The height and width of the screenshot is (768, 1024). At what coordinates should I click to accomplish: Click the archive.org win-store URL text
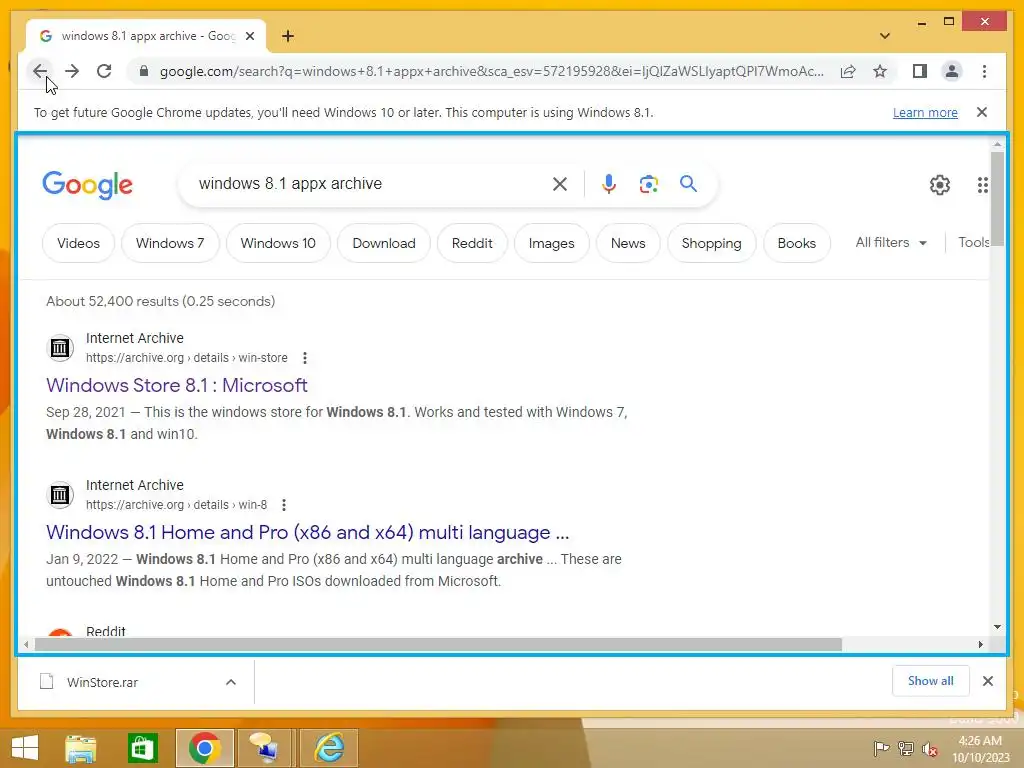click(186, 358)
